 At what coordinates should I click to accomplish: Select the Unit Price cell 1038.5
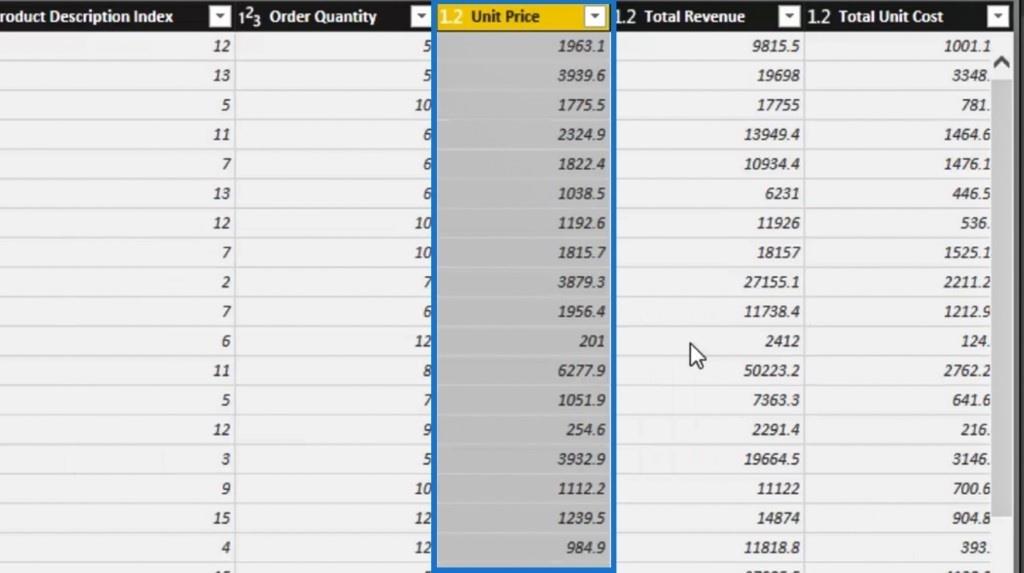click(523, 193)
